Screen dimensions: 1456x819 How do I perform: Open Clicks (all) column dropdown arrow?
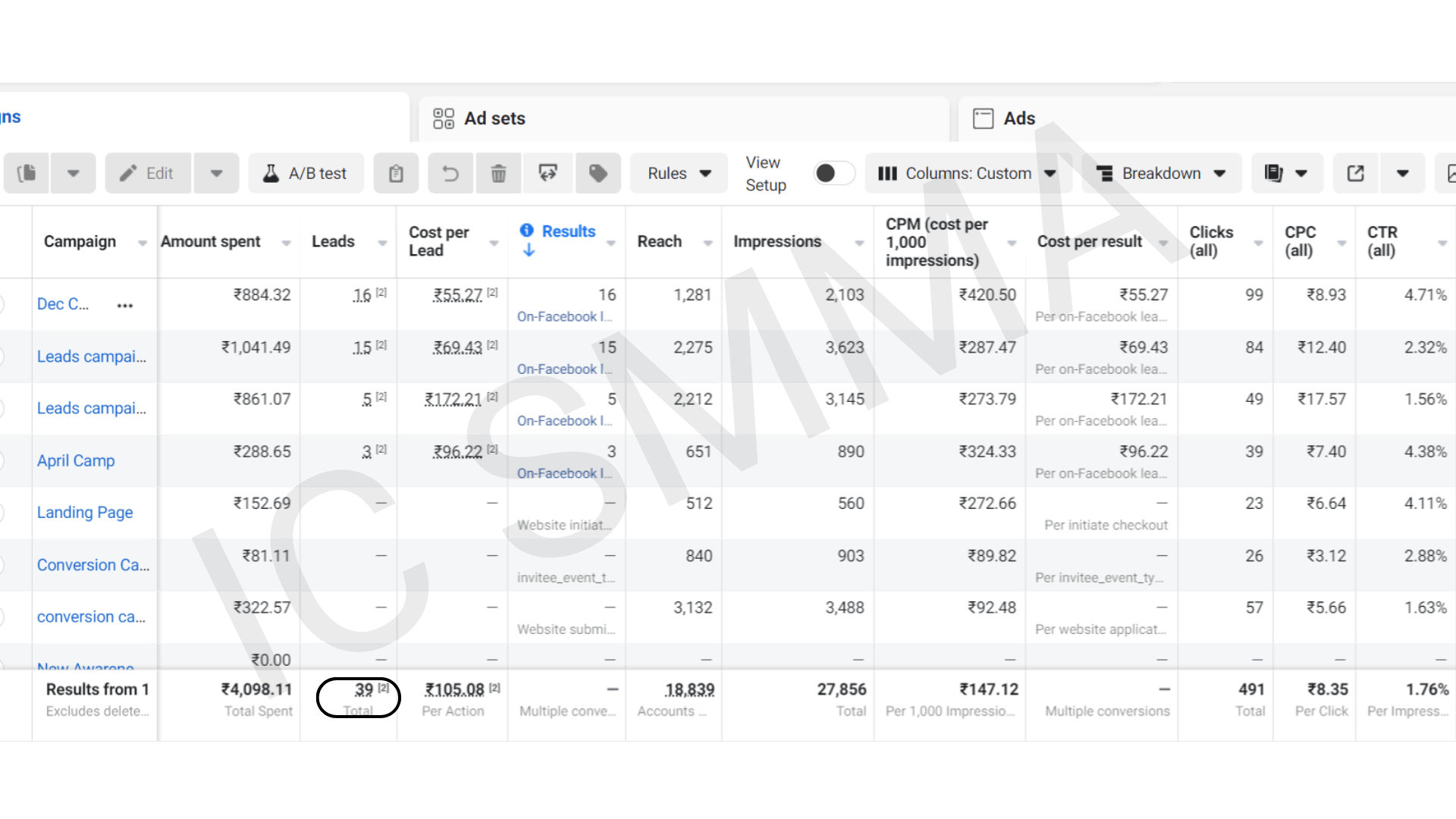coord(1259,243)
